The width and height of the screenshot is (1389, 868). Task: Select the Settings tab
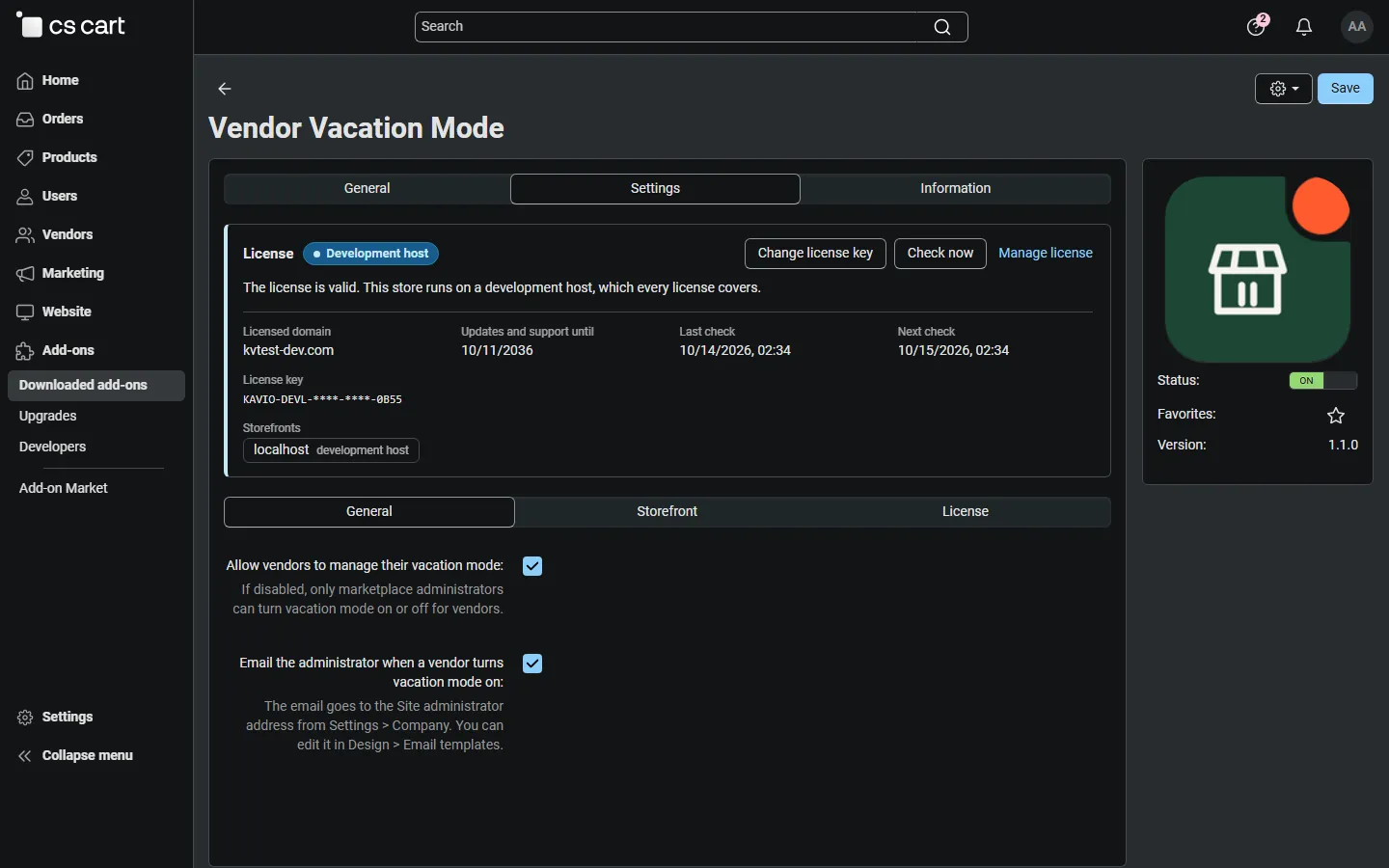tap(656, 189)
